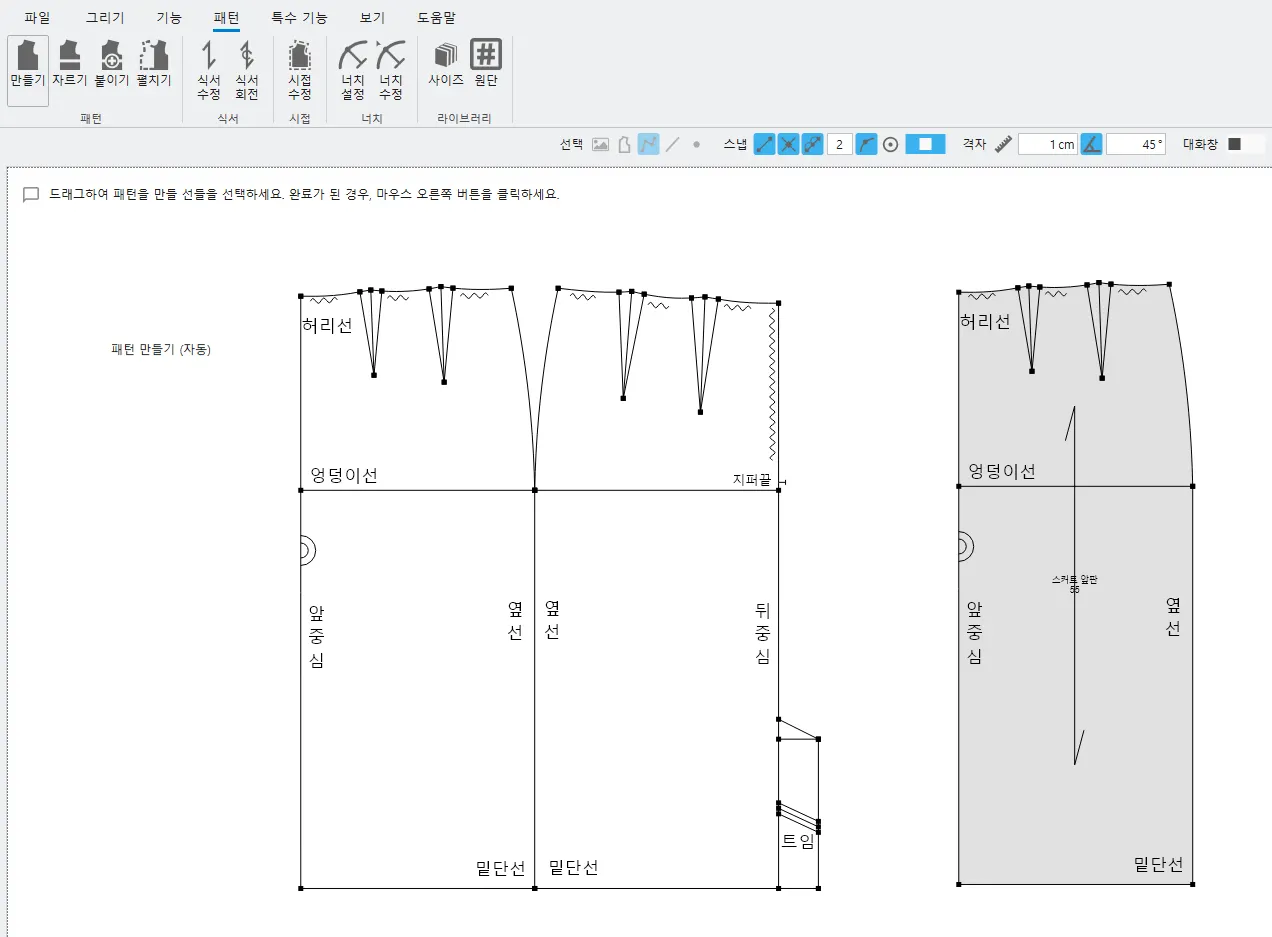The height and width of the screenshot is (937, 1272).
Task: Open the 파일 menu
Action: pos(37,17)
